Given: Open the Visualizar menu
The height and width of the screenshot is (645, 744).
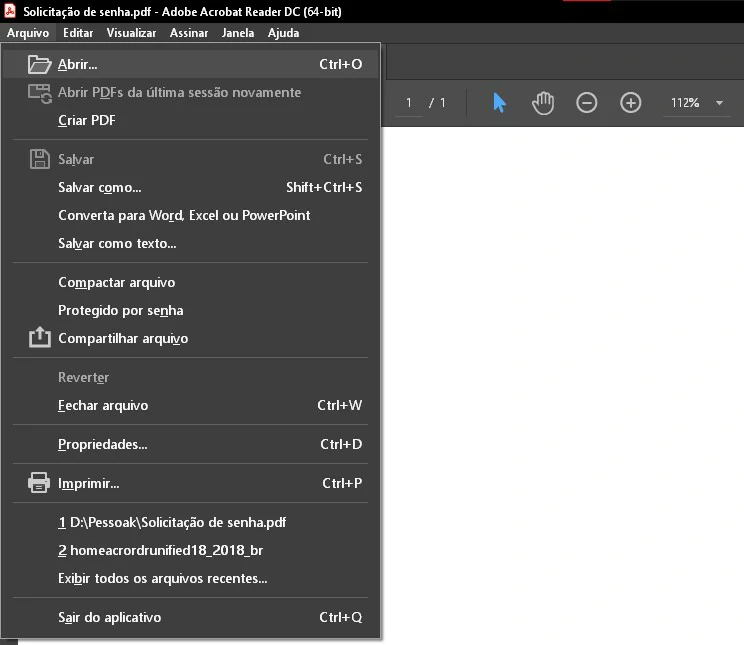Looking at the screenshot, I should coord(131,33).
